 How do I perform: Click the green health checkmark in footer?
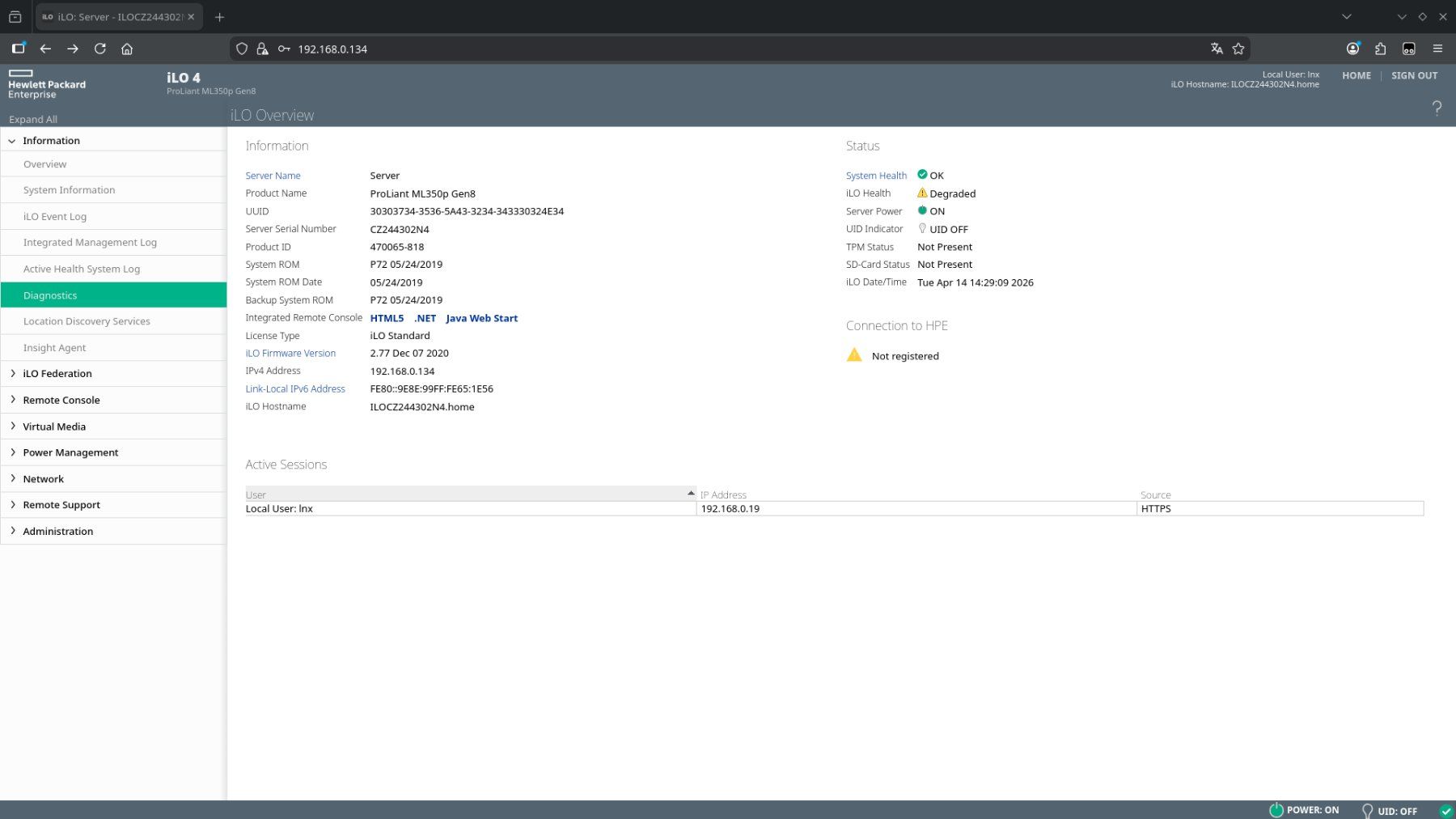(1445, 811)
